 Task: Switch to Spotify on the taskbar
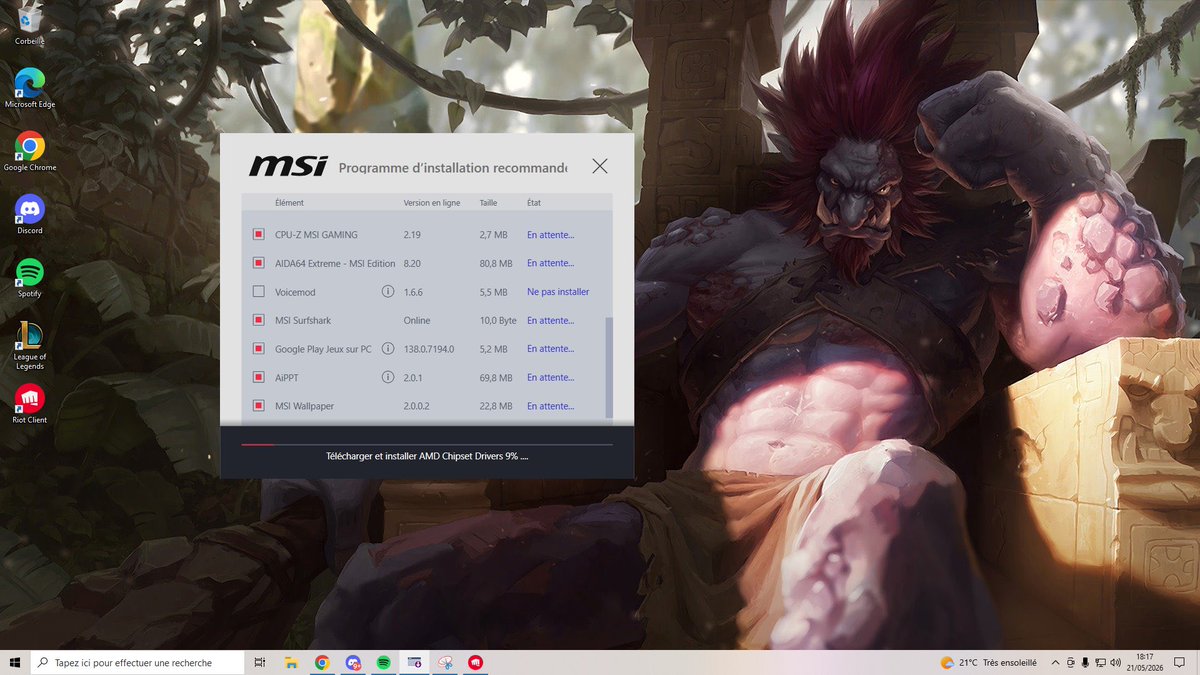click(x=384, y=662)
